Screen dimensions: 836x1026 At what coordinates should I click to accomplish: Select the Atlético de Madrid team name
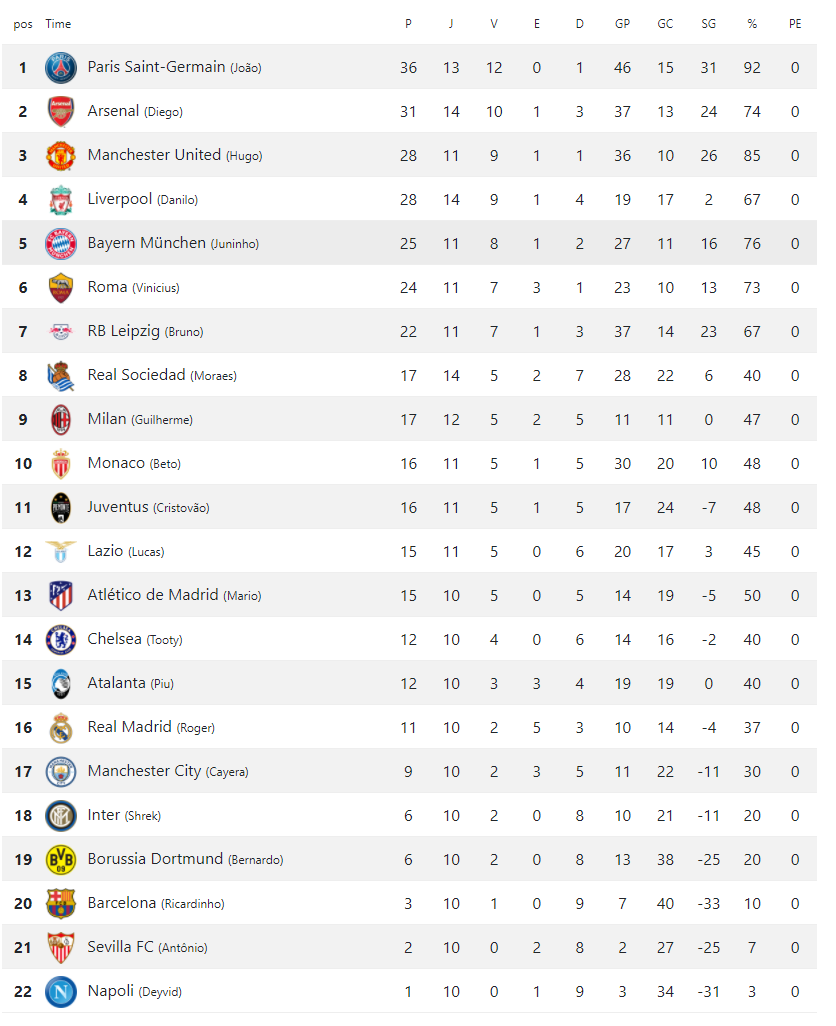[152, 595]
